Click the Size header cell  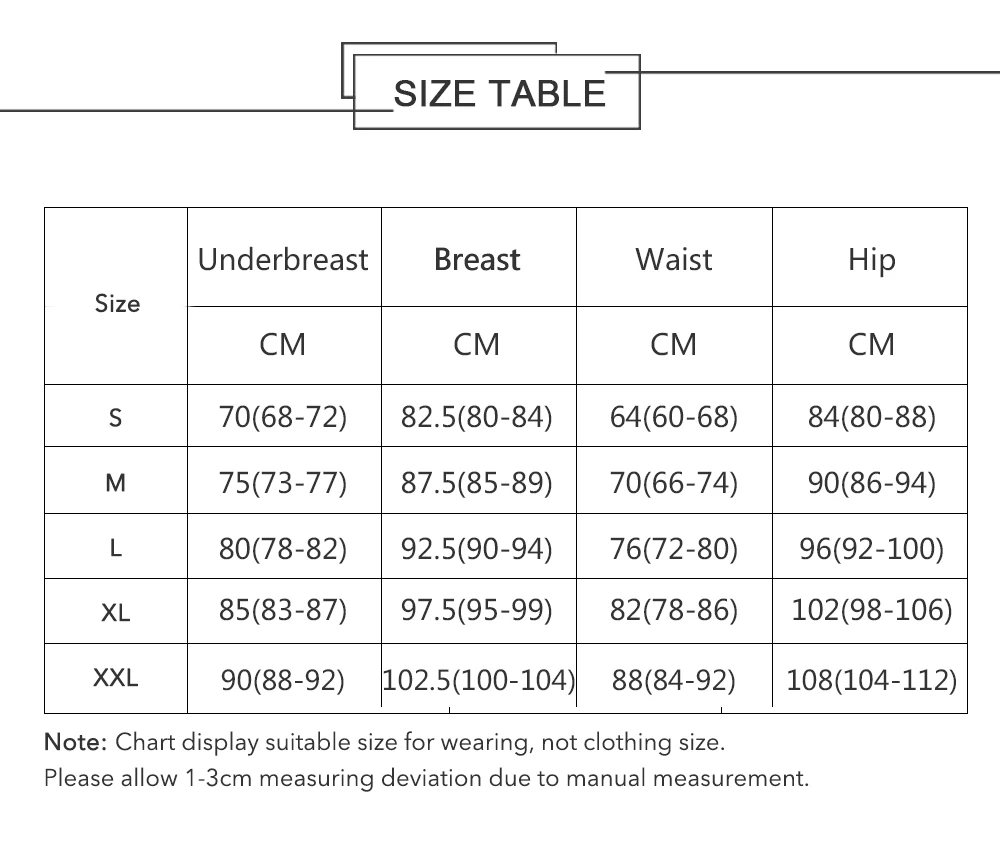pos(117,303)
